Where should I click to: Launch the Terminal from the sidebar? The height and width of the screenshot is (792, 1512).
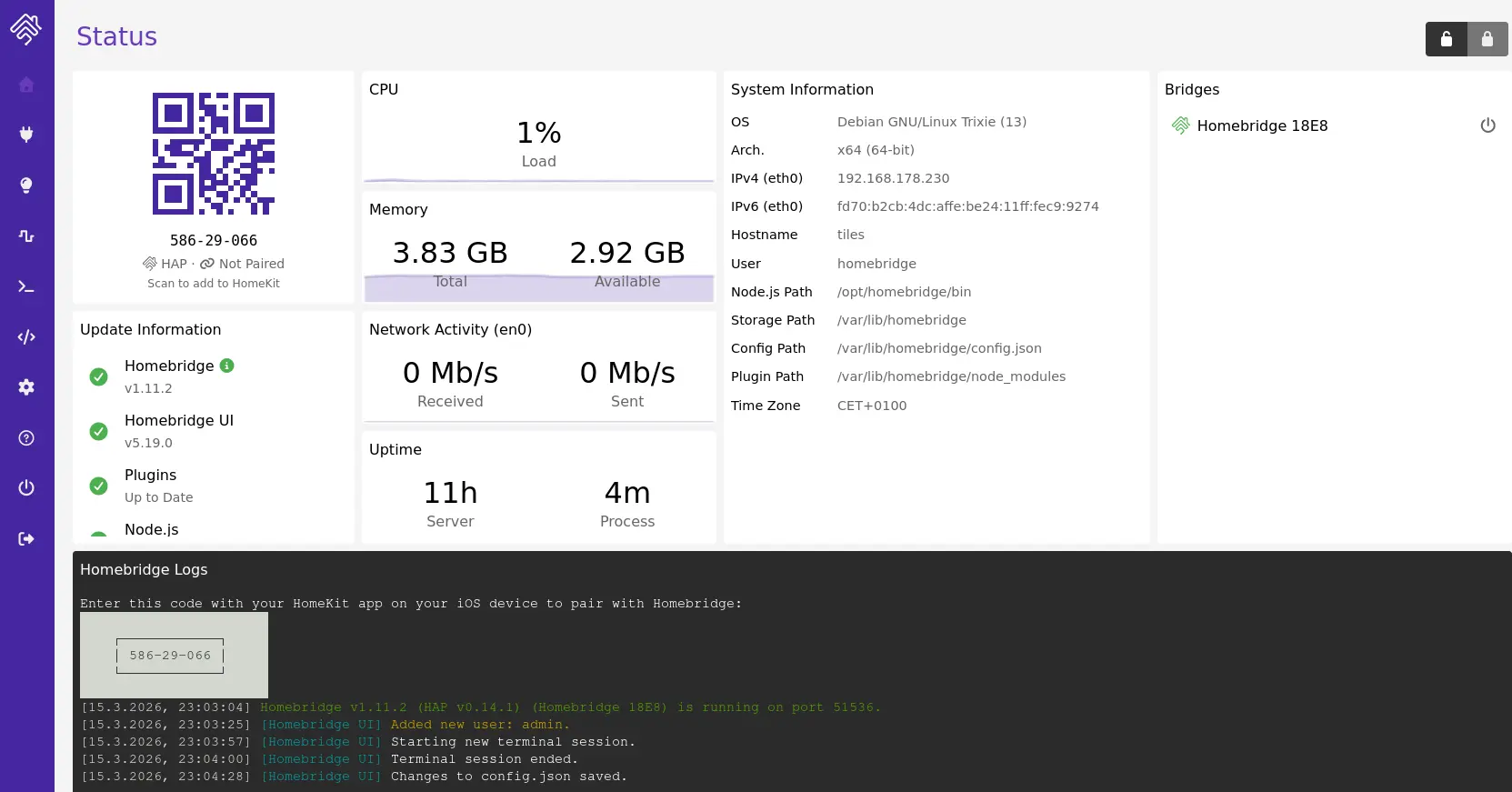26,286
